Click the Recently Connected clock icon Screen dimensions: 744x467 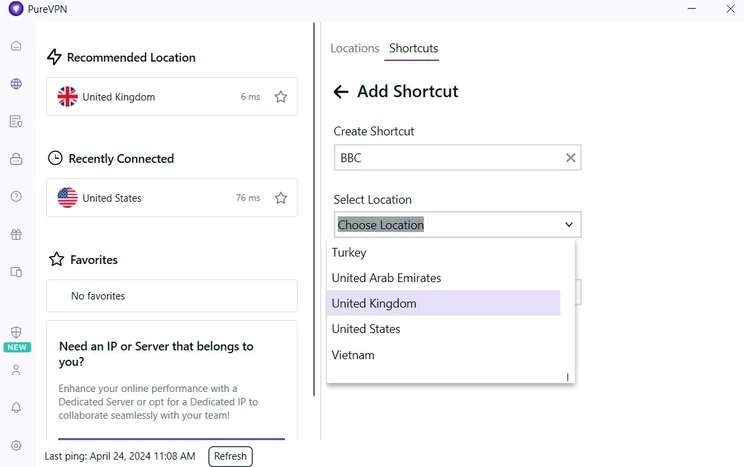point(55,158)
